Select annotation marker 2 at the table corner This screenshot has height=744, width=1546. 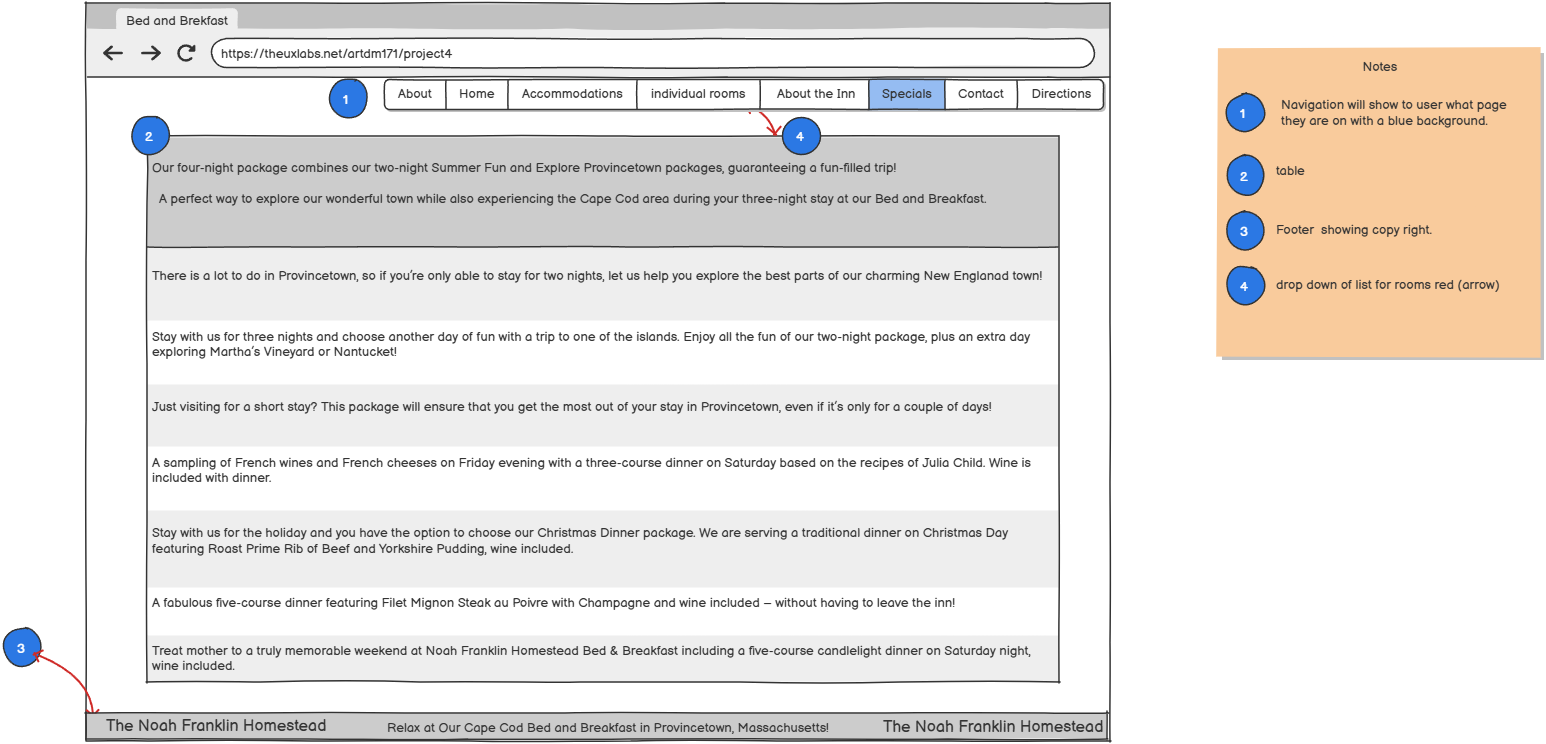pyautogui.click(x=150, y=136)
